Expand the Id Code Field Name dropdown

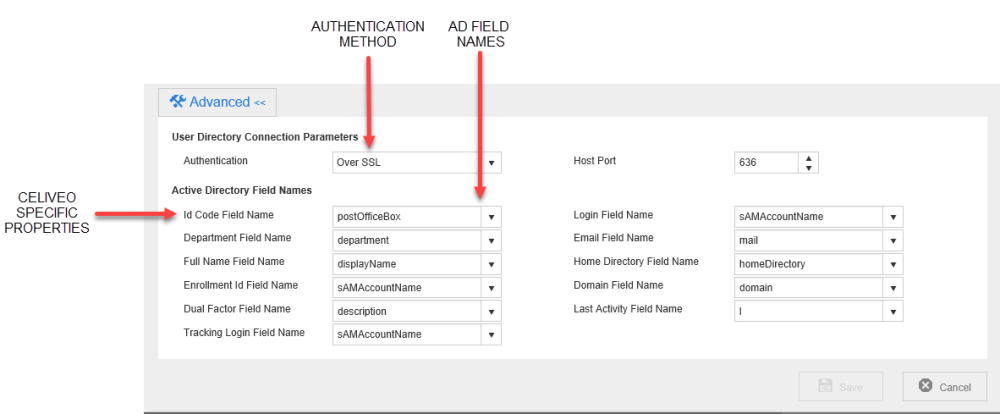pyautogui.click(x=491, y=217)
